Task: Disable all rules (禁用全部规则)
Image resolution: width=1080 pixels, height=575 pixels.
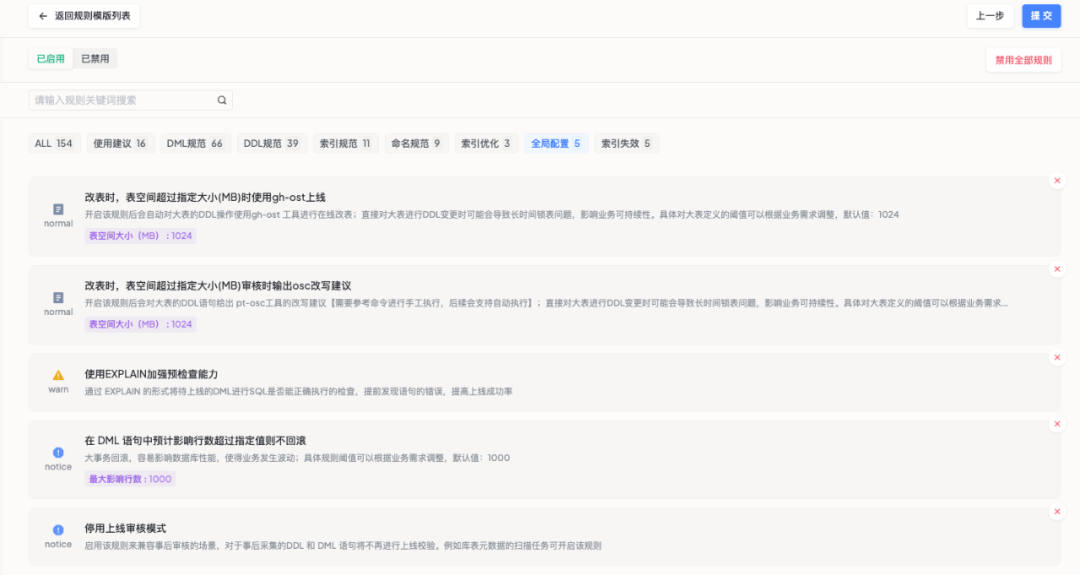Action: point(1023,60)
